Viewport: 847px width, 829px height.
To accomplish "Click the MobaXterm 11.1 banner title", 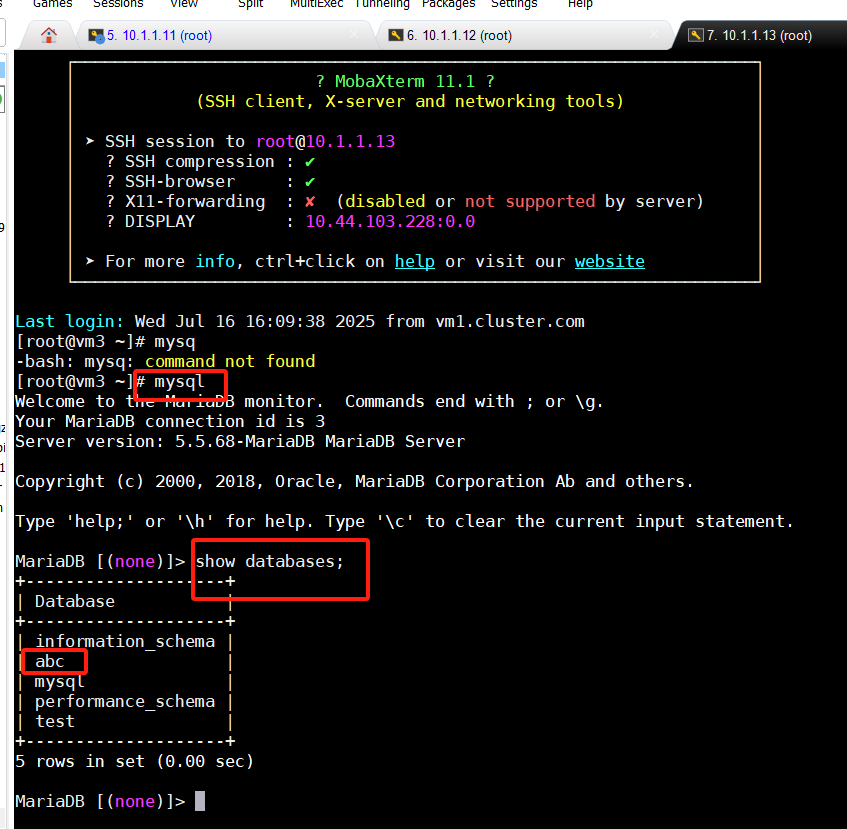I will pos(405,82).
